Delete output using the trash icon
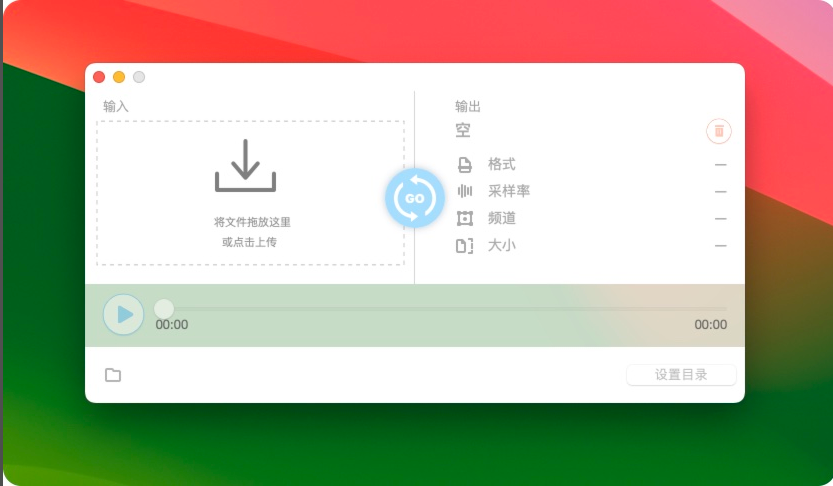833x486 pixels. pos(718,131)
